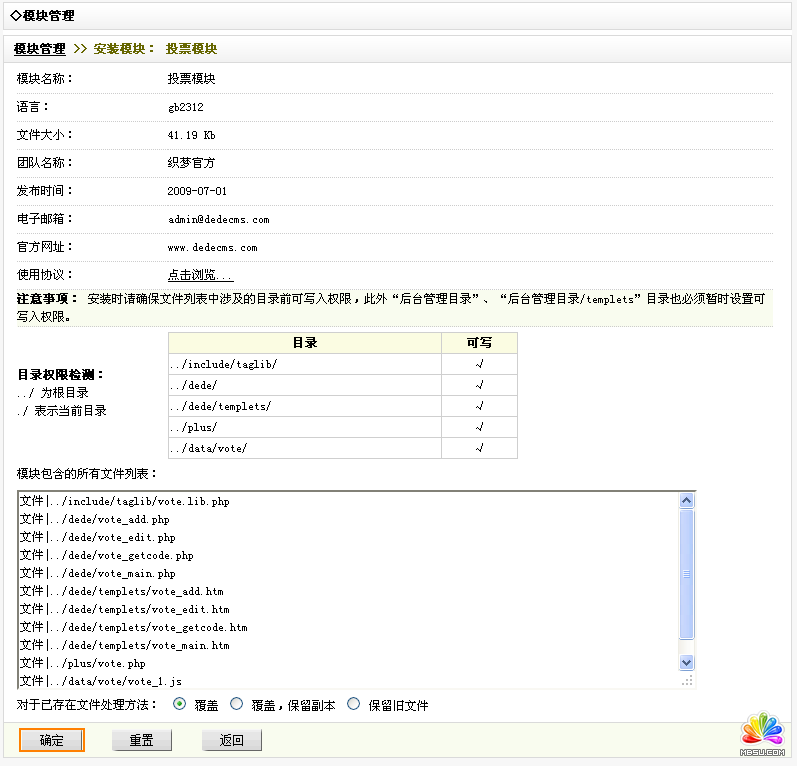
Task: Click the writable checkmark for ../dede/templets/
Action: (x=479, y=406)
